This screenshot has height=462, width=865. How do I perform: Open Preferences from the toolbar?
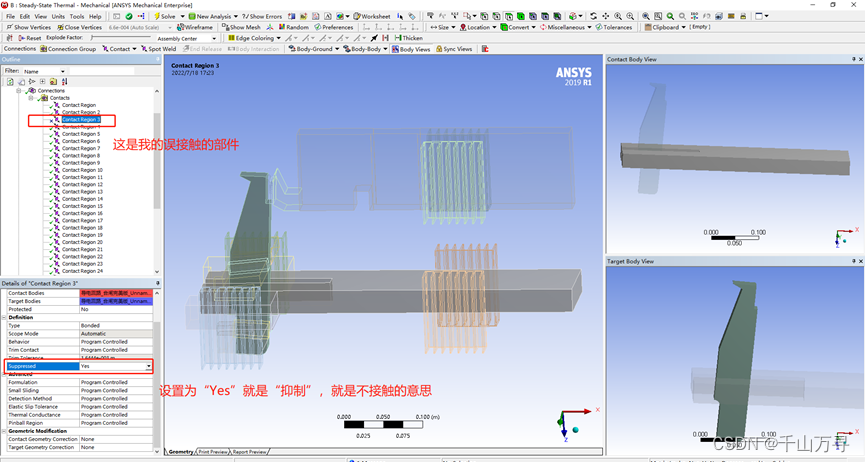click(334, 27)
